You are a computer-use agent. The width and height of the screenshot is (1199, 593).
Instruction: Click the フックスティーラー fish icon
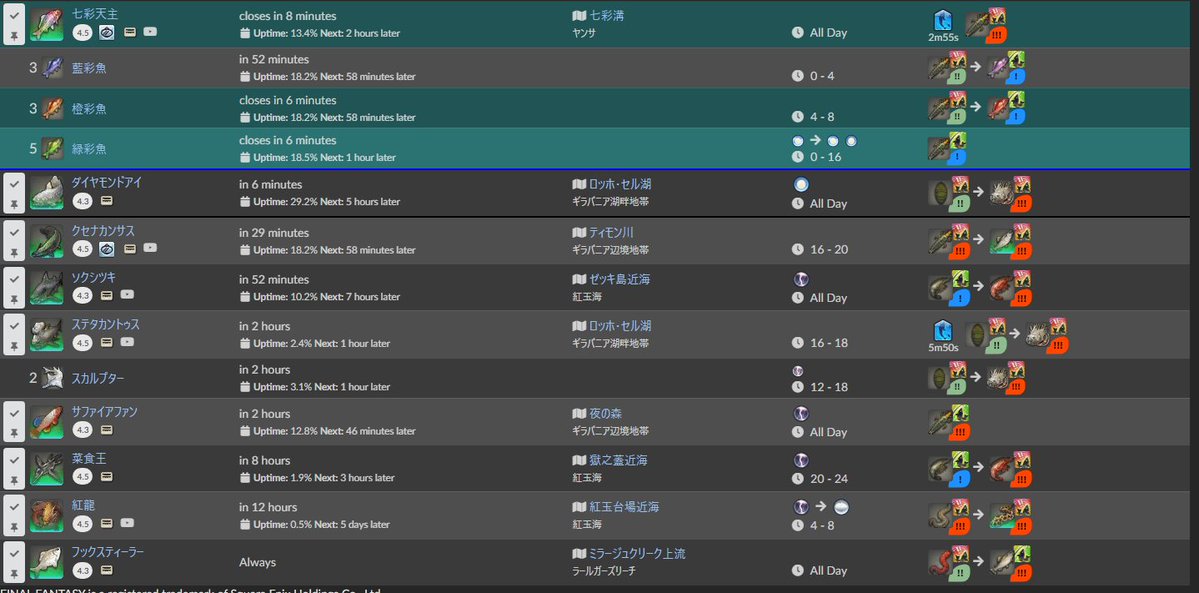(47, 562)
